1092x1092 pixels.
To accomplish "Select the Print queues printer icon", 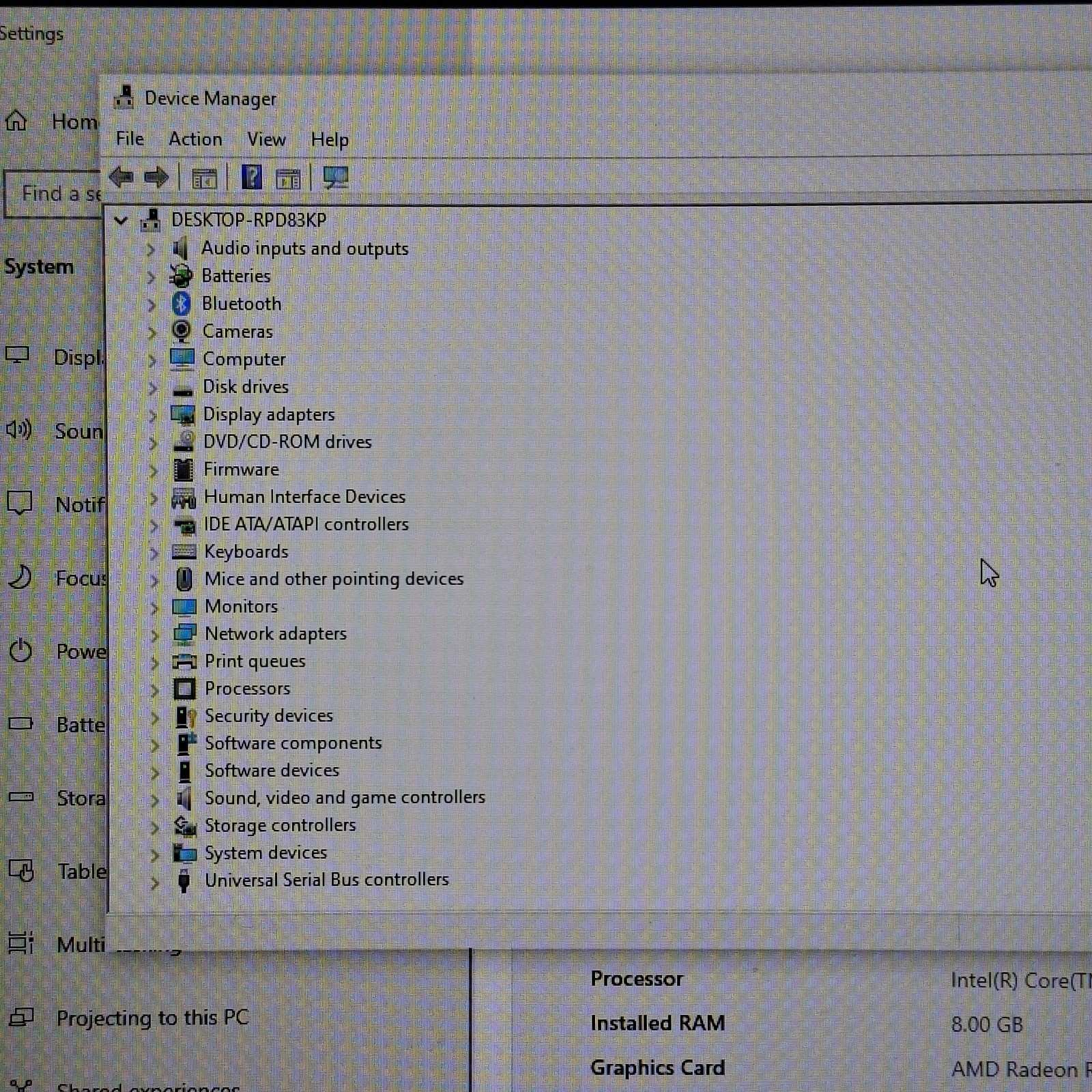I will (184, 661).
